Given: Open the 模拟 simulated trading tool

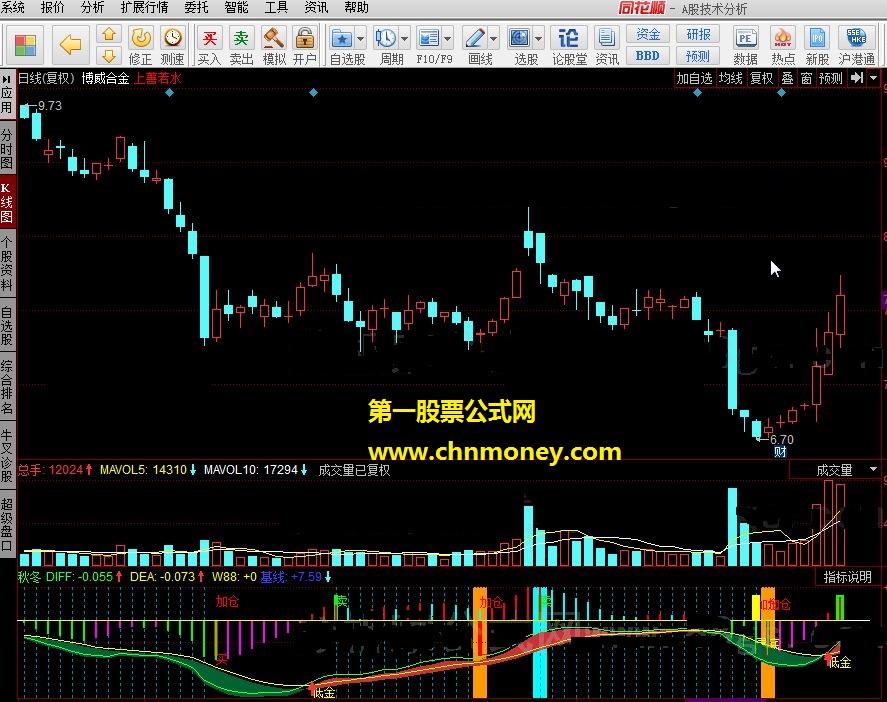Looking at the screenshot, I should click(x=274, y=45).
